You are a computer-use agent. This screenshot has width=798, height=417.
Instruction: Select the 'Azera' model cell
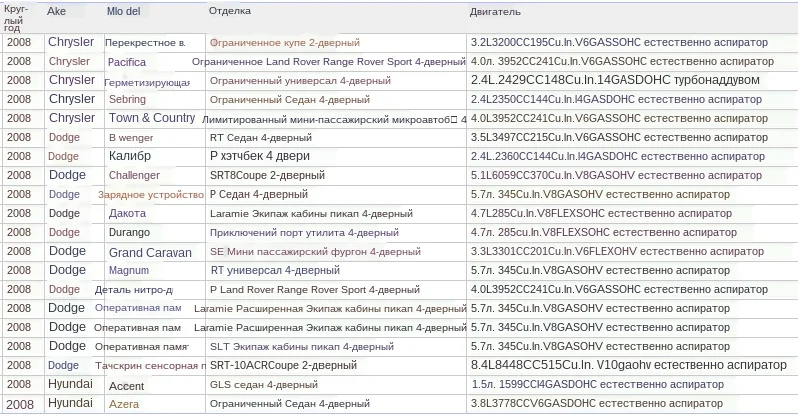coord(124,404)
